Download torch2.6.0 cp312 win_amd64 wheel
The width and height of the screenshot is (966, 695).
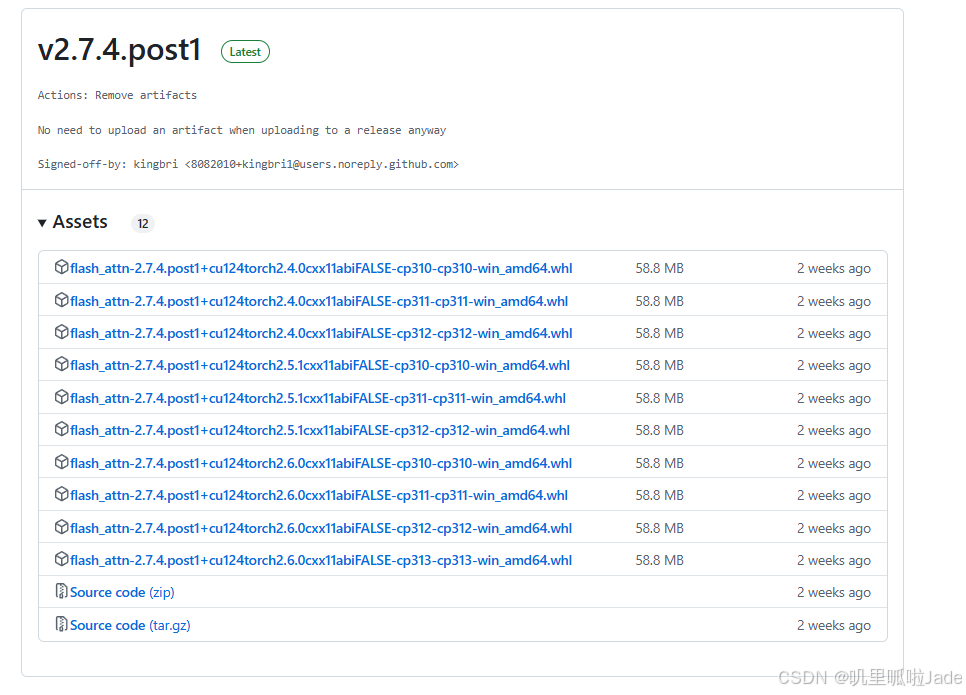(x=321, y=529)
